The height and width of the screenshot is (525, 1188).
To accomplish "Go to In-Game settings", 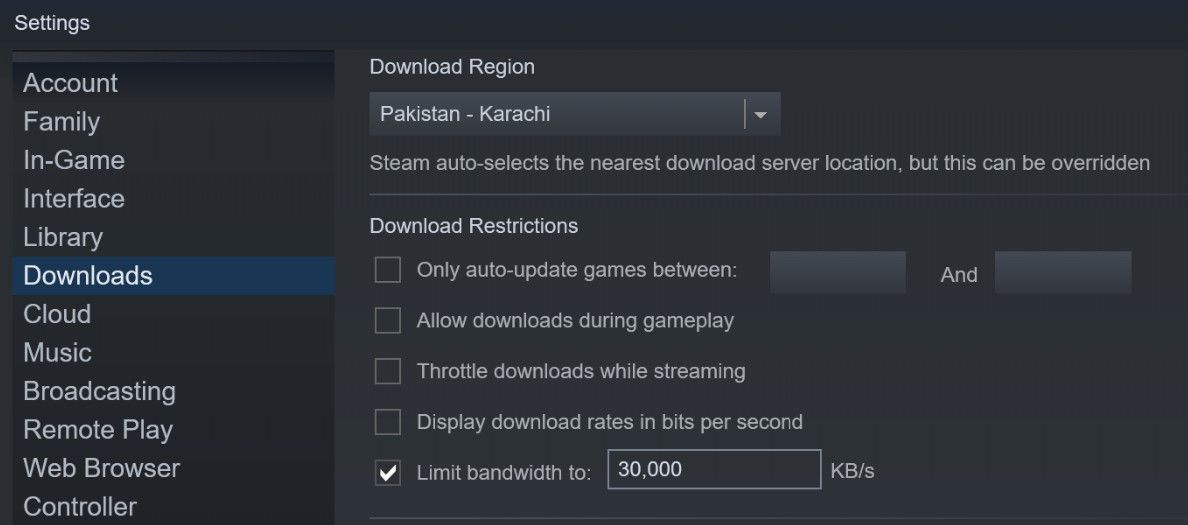I will coord(73,160).
